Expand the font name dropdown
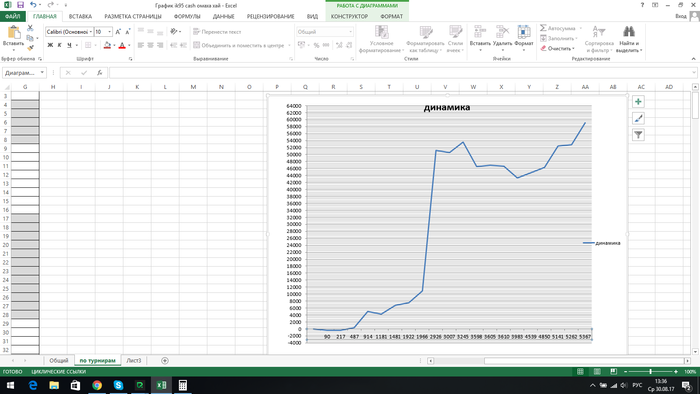This screenshot has width=700, height=394. pos(91,32)
